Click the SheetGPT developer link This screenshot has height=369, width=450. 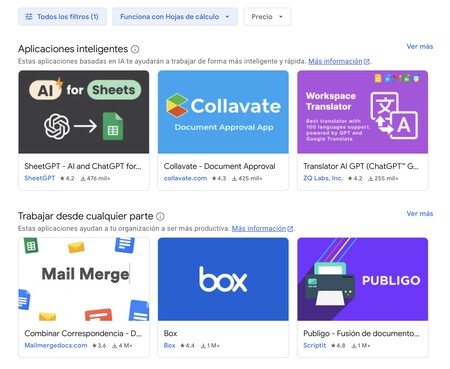40,178
